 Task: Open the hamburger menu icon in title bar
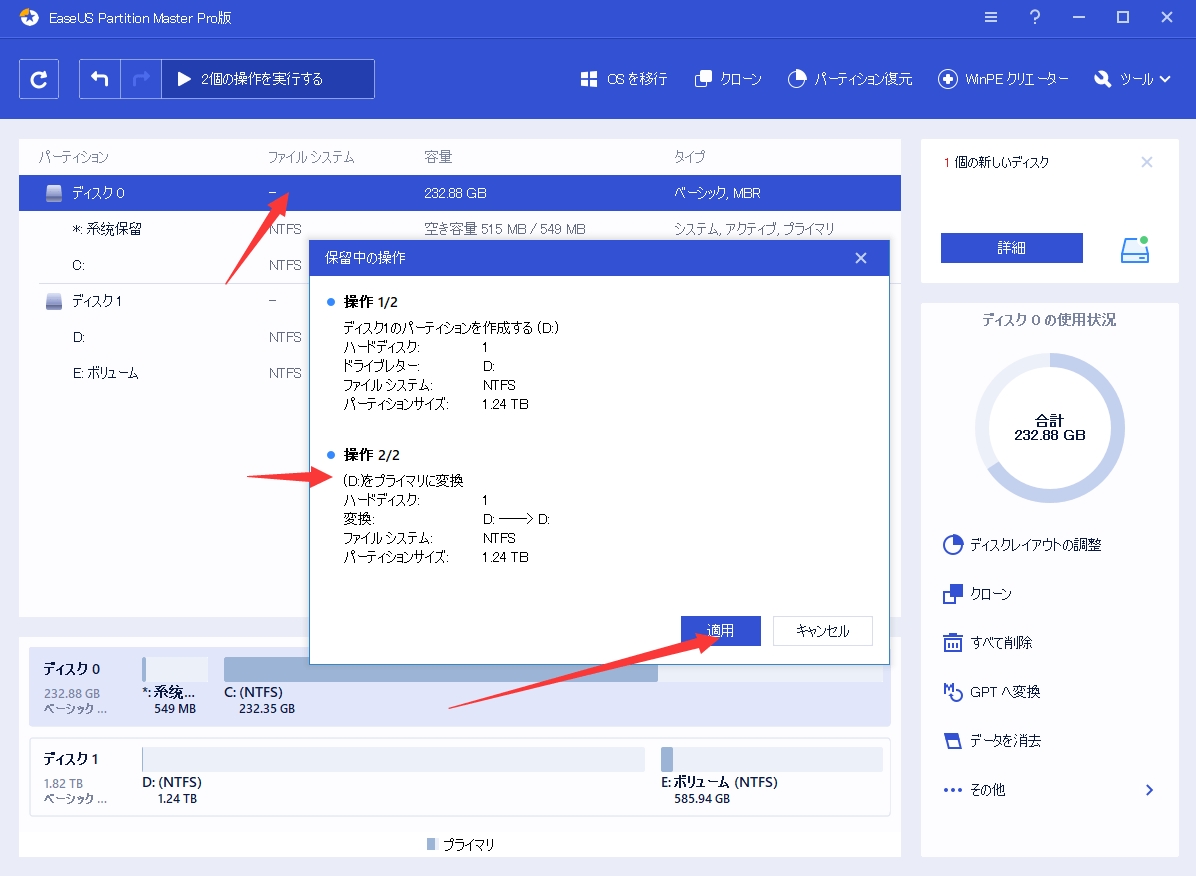click(991, 17)
